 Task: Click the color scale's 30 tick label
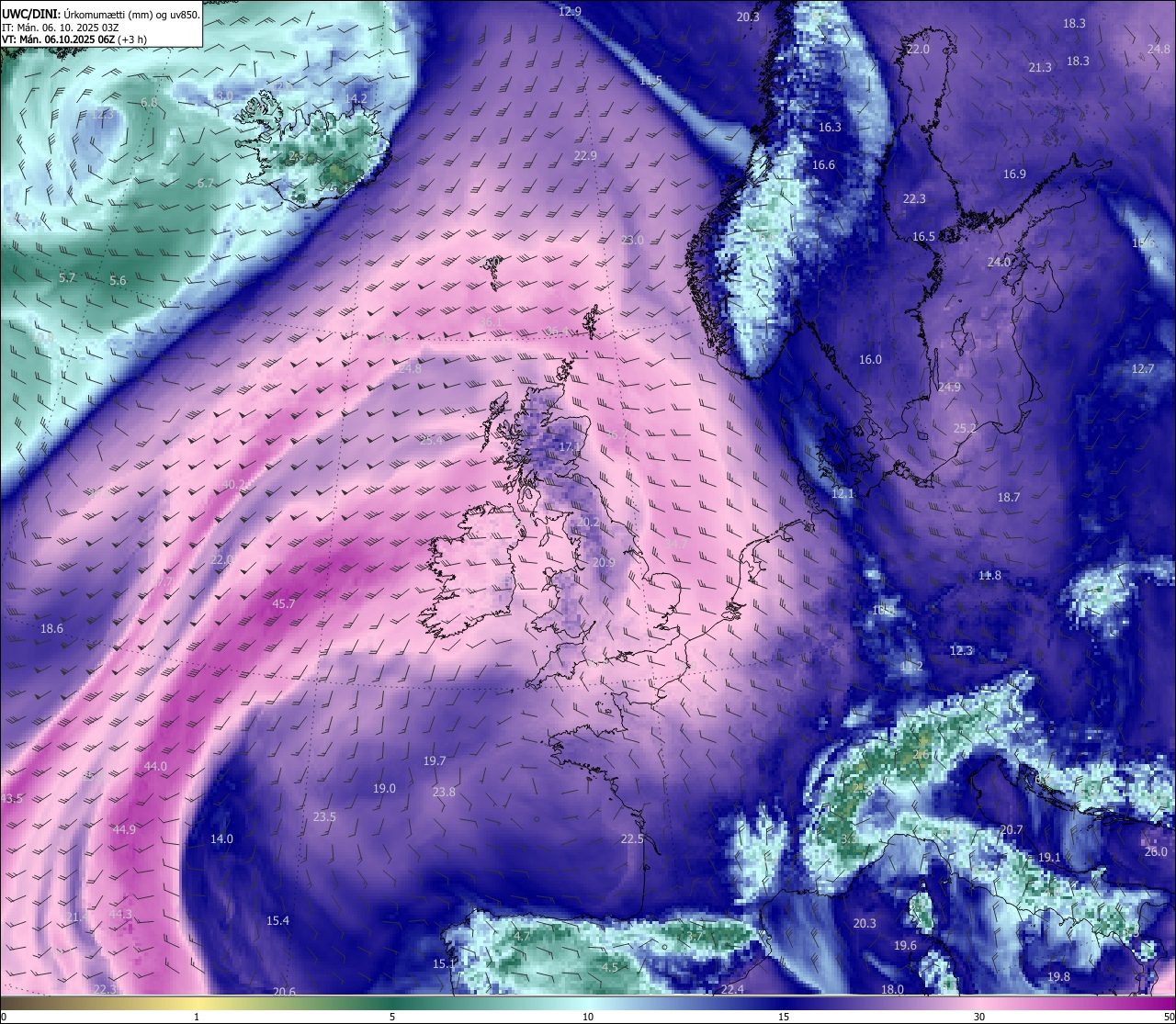point(979,1017)
